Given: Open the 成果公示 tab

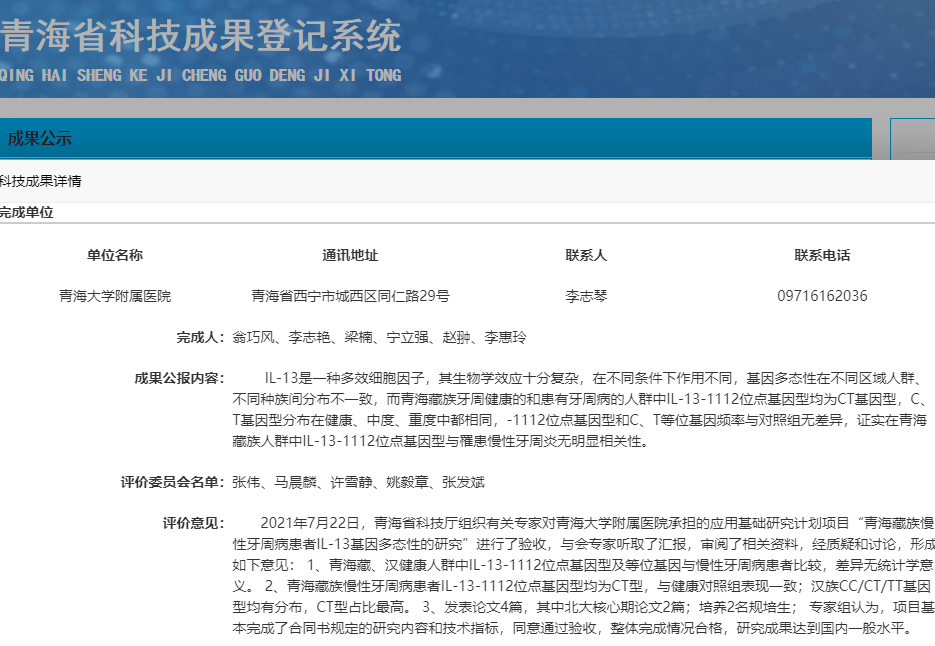Looking at the screenshot, I should (x=40, y=139).
